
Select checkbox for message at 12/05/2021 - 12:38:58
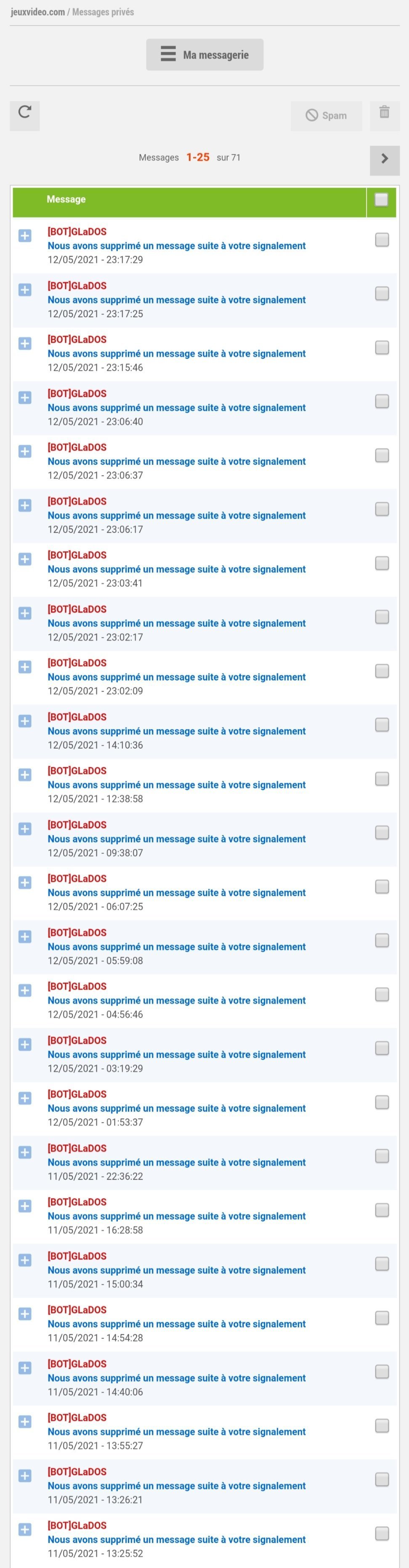[382, 779]
